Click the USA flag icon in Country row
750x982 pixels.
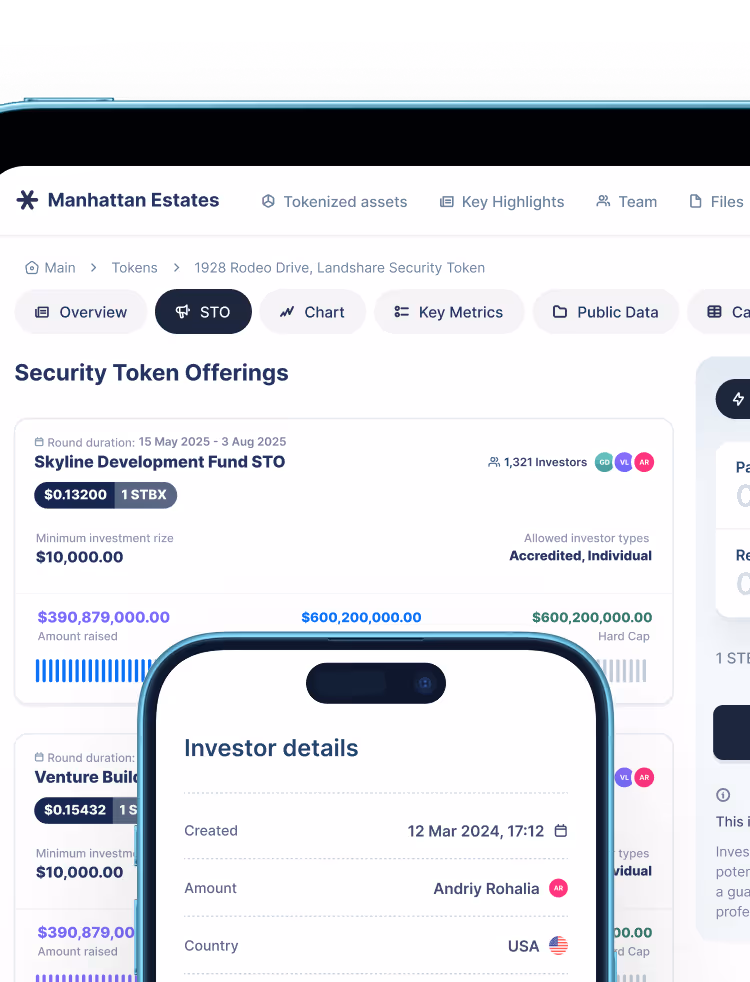click(558, 945)
